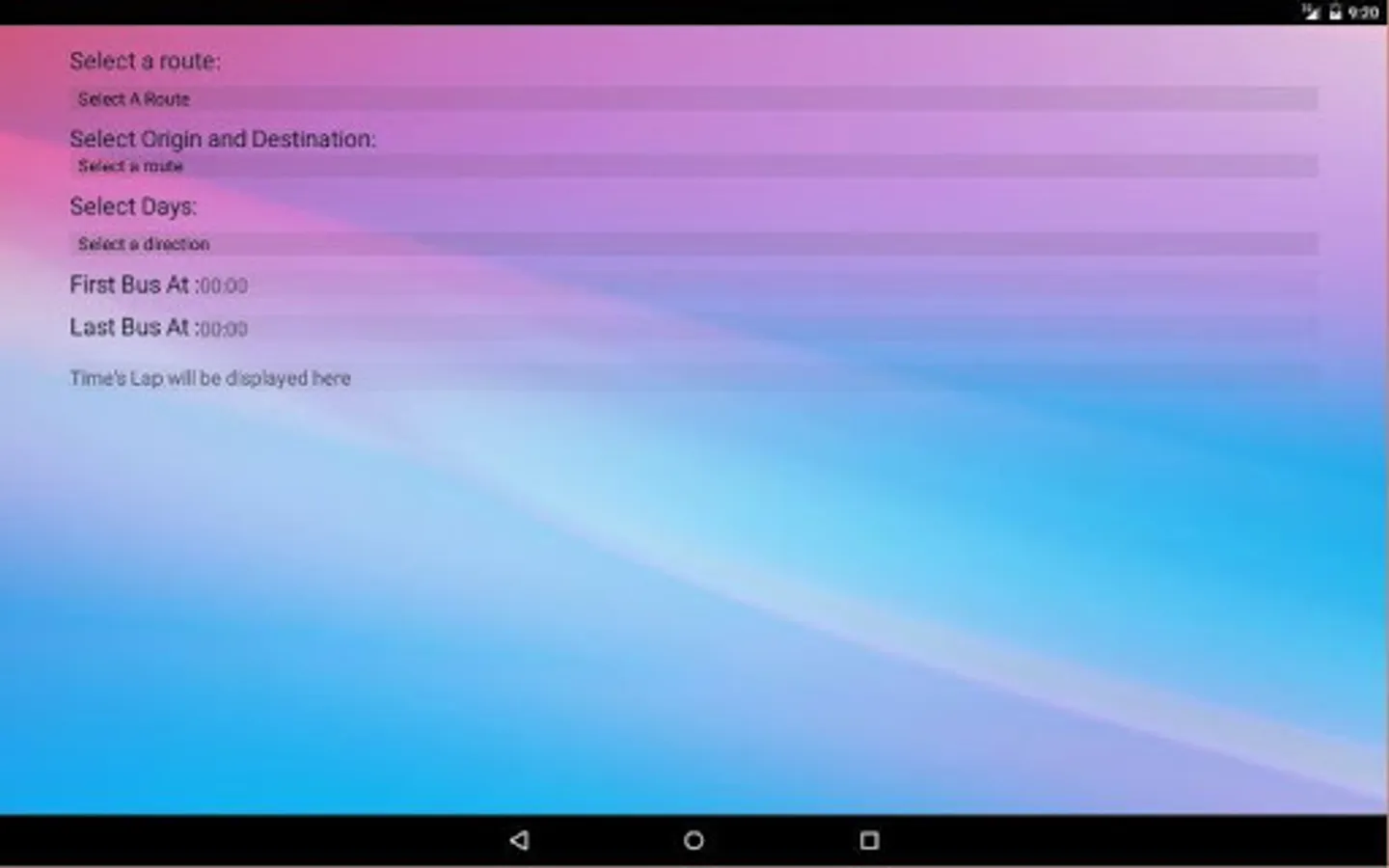Tap "Time's Lap will be displayed here" text
1389x868 pixels.
210,378
